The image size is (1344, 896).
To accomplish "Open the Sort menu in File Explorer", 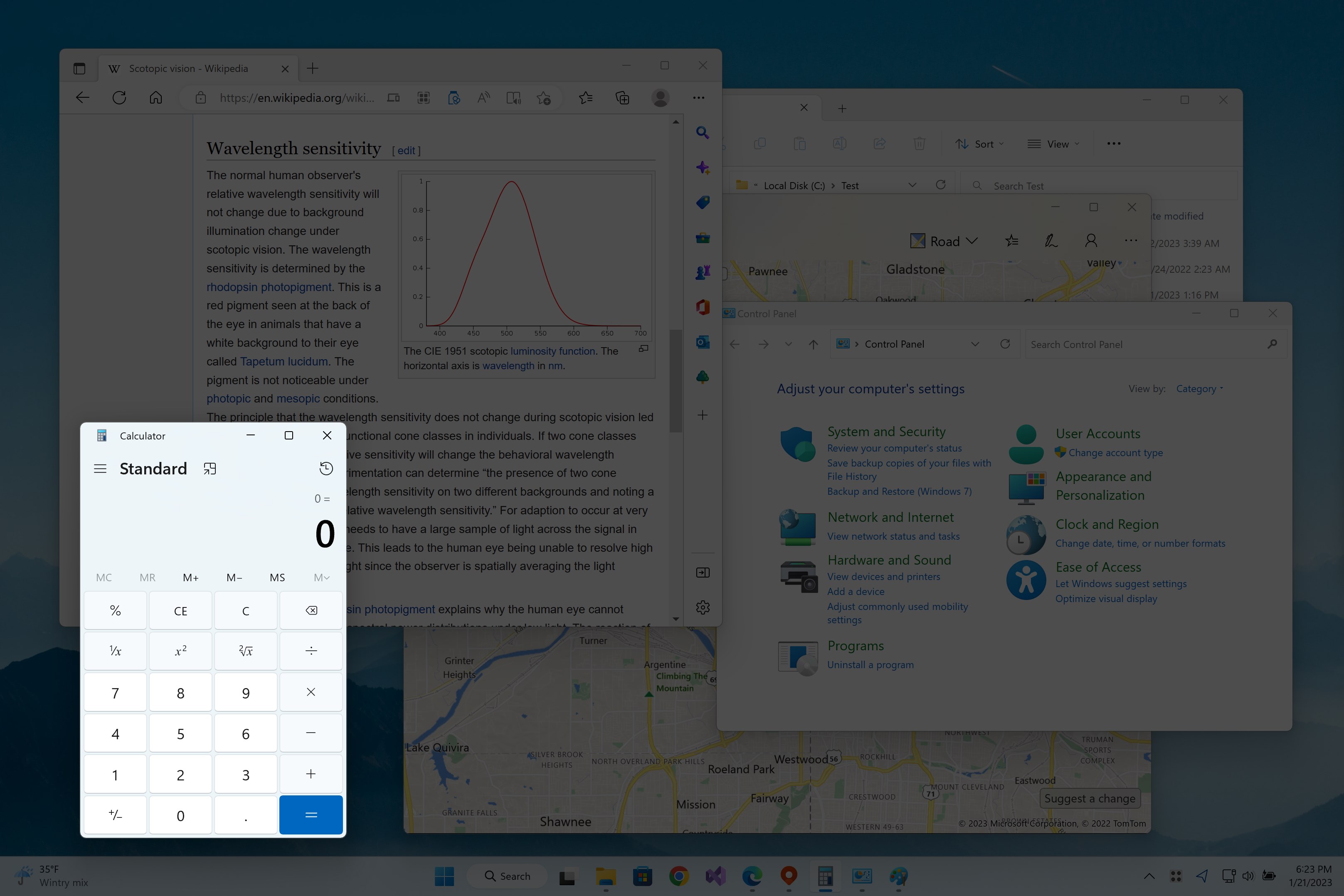I will 979,144.
